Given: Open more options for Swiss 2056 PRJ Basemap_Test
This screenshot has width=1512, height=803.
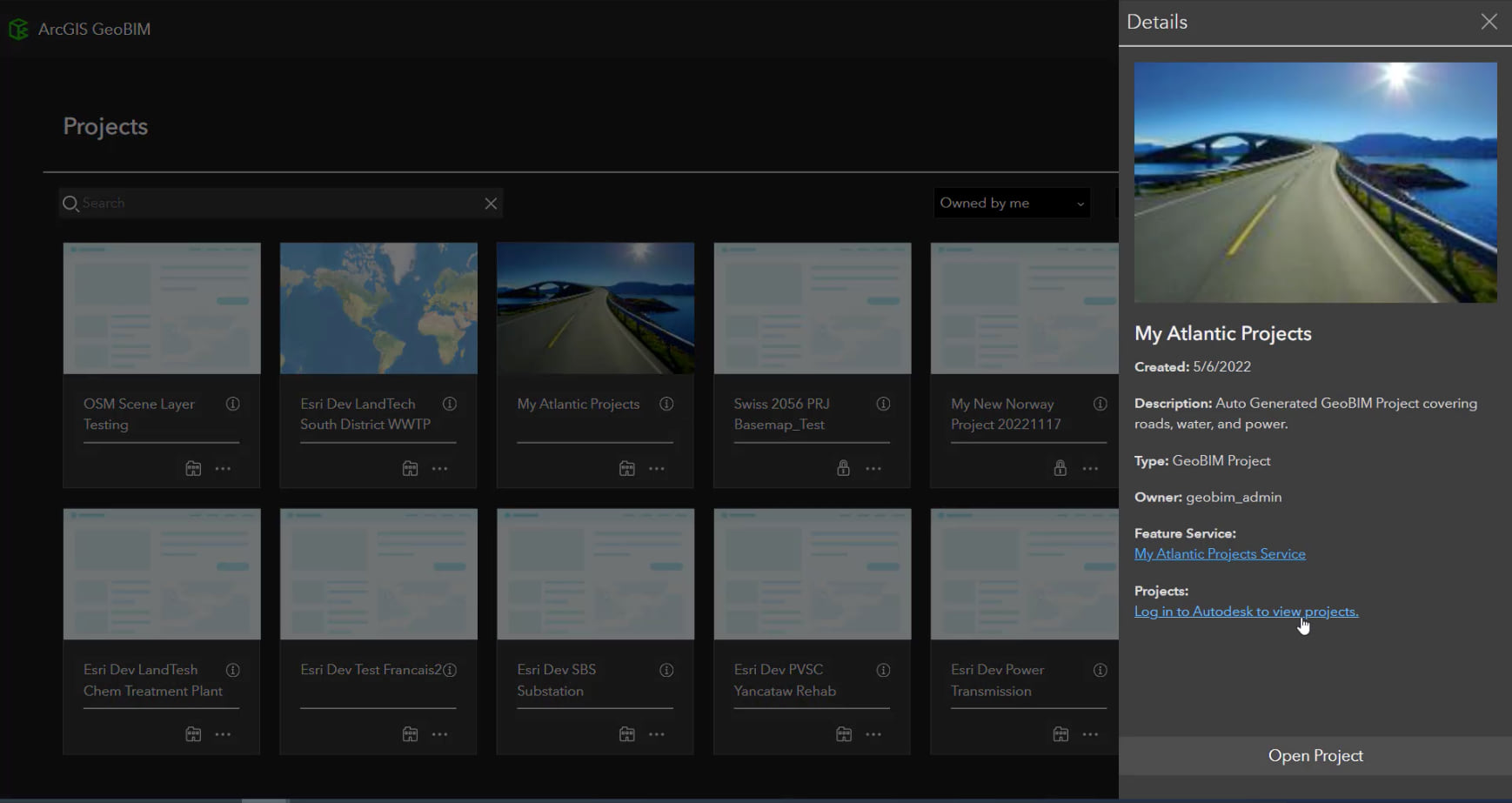Looking at the screenshot, I should 873,469.
